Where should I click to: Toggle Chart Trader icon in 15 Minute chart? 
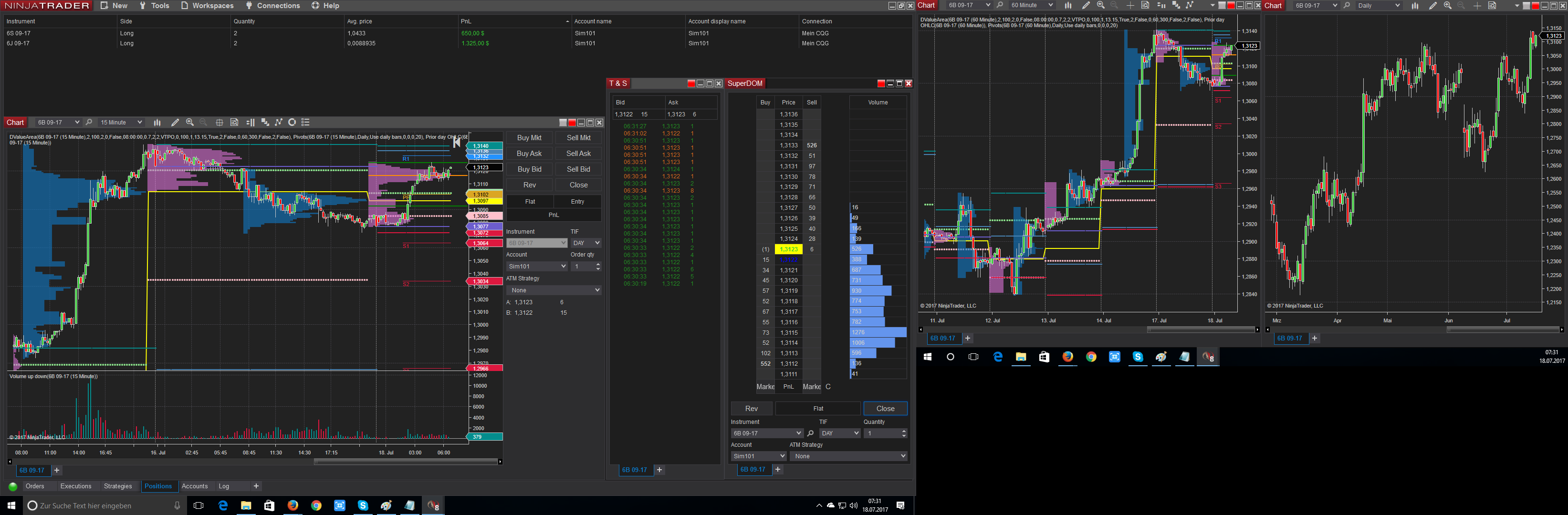point(250,122)
